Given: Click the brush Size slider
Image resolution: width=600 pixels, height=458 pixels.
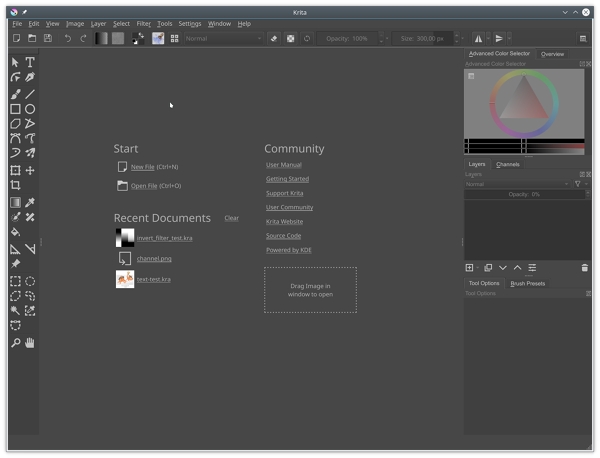Looking at the screenshot, I should pos(423,38).
